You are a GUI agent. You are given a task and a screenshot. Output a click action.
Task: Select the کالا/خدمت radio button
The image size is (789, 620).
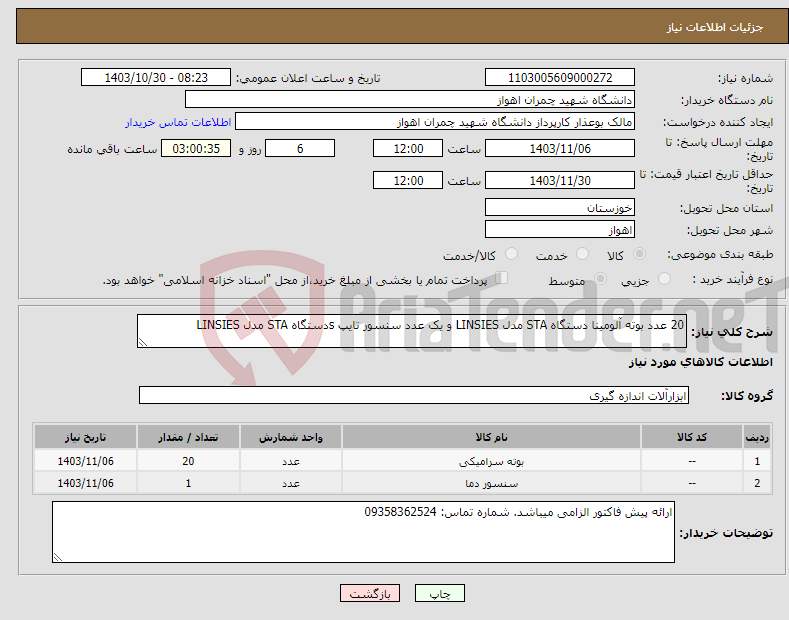click(511, 254)
